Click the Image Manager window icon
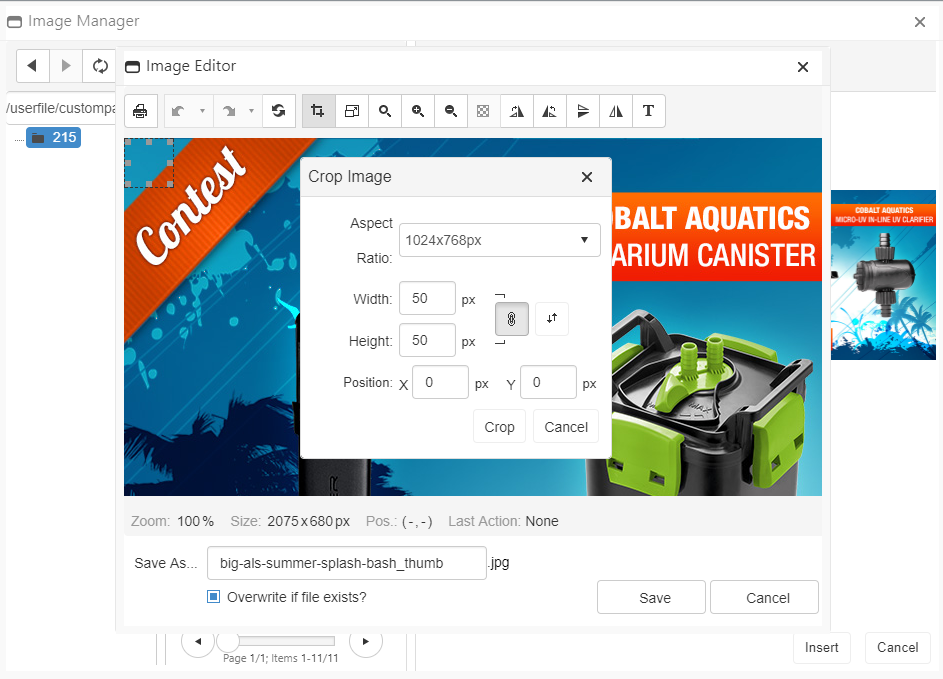 coord(14,22)
